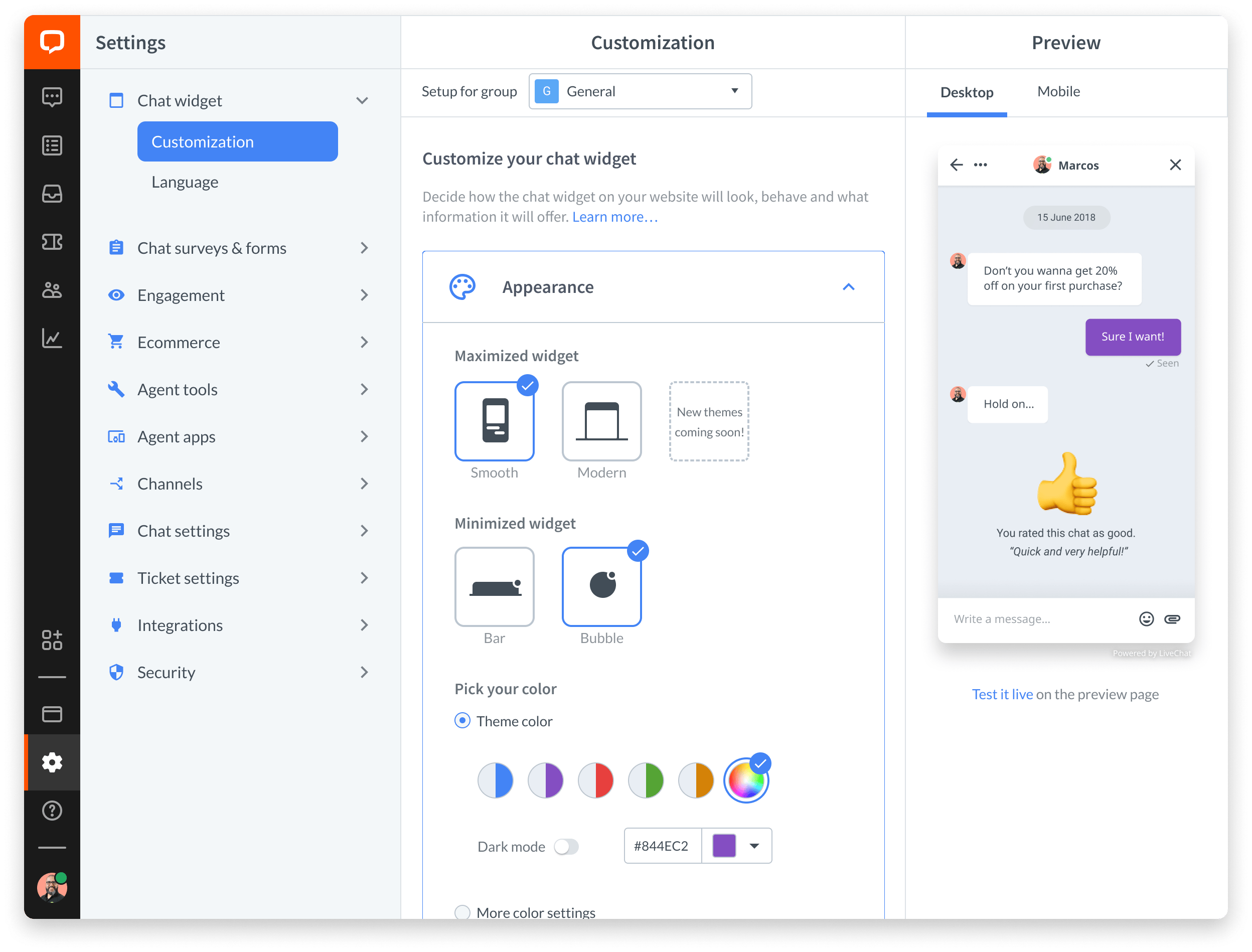Open the Marketplace apps icon
Screen dimensions: 1252x952
pyautogui.click(x=52, y=640)
